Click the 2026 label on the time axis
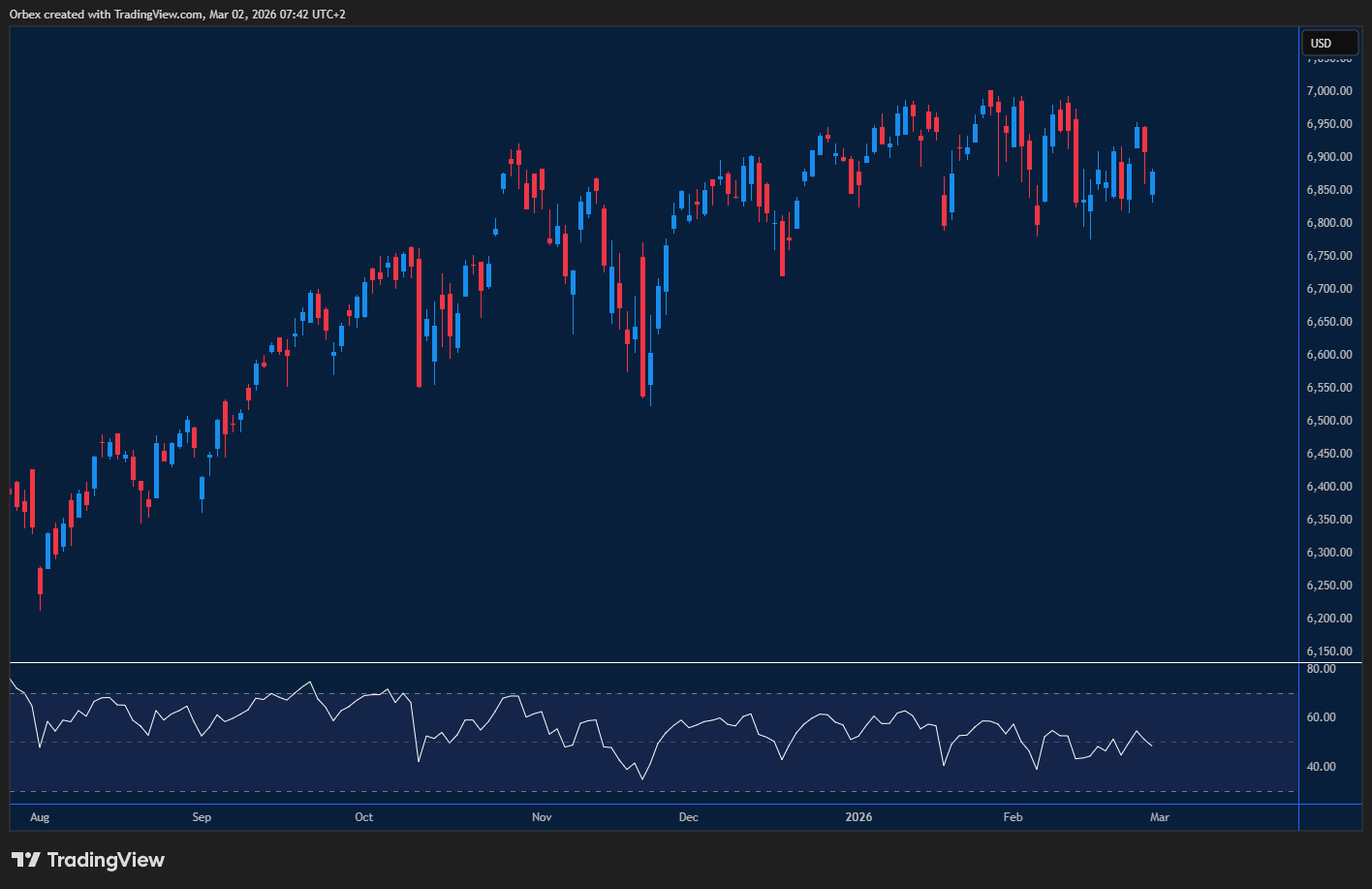Image resolution: width=1372 pixels, height=889 pixels. coord(857,817)
